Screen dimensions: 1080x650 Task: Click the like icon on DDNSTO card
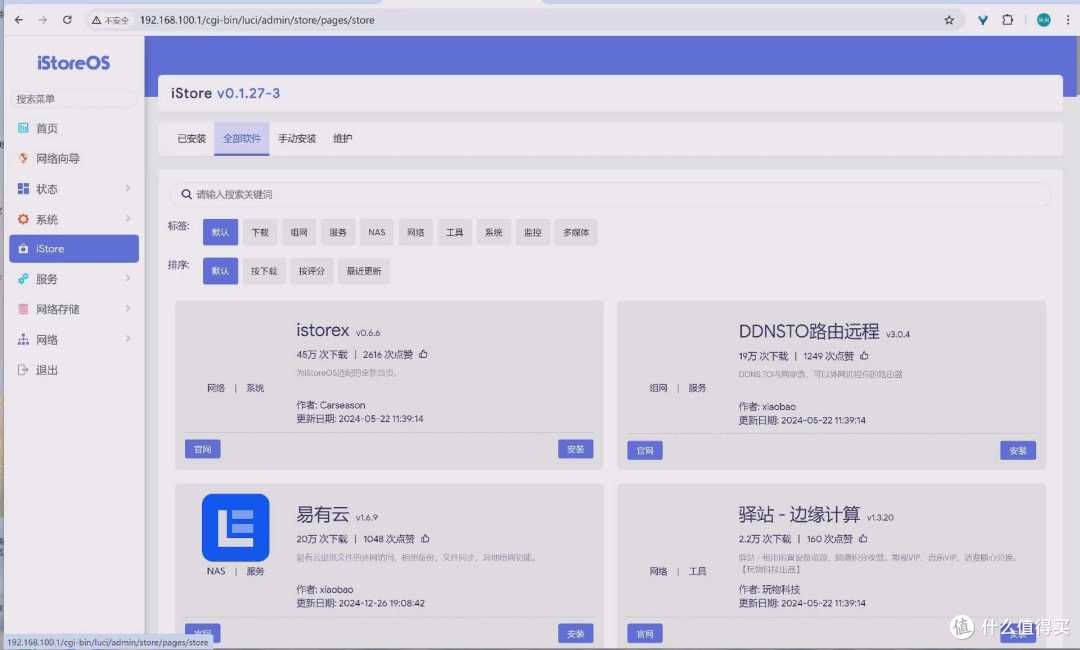pos(864,356)
